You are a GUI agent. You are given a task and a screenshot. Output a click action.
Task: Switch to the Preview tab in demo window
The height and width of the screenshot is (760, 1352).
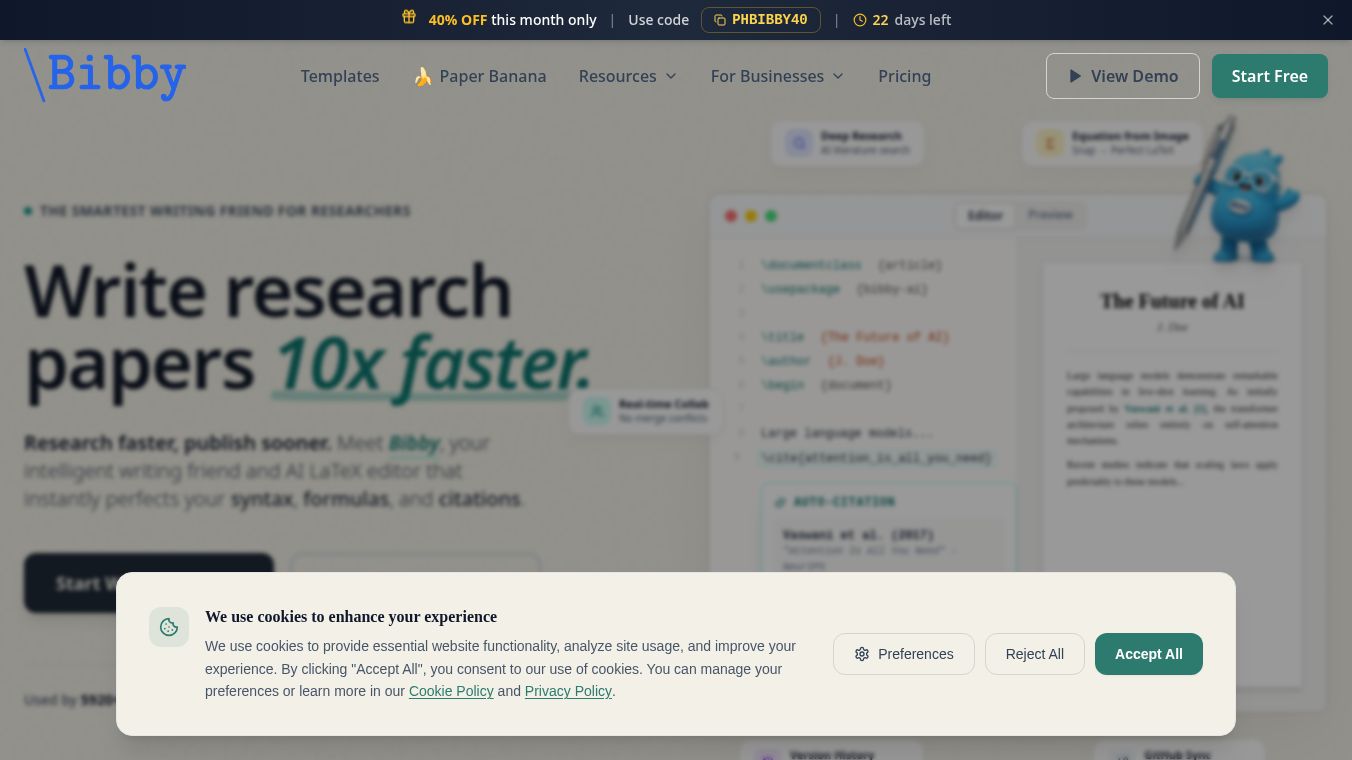tap(1050, 215)
